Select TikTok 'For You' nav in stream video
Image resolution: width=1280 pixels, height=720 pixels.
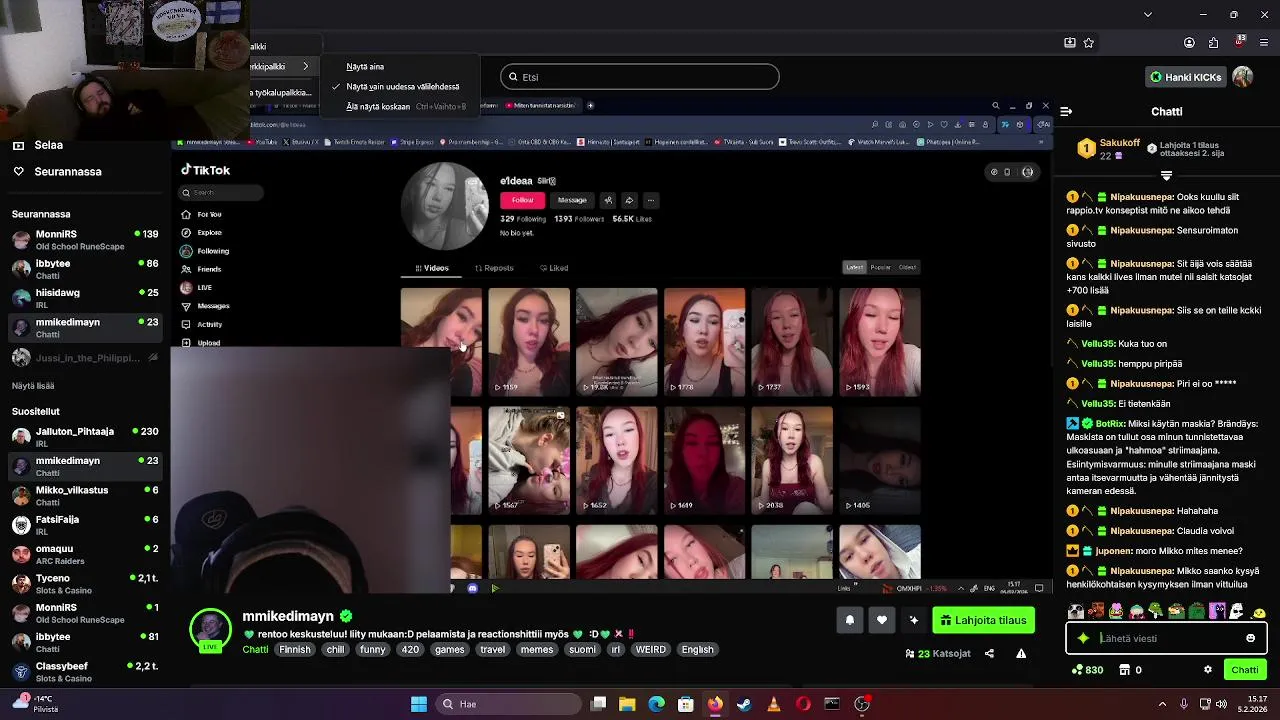tap(209, 214)
